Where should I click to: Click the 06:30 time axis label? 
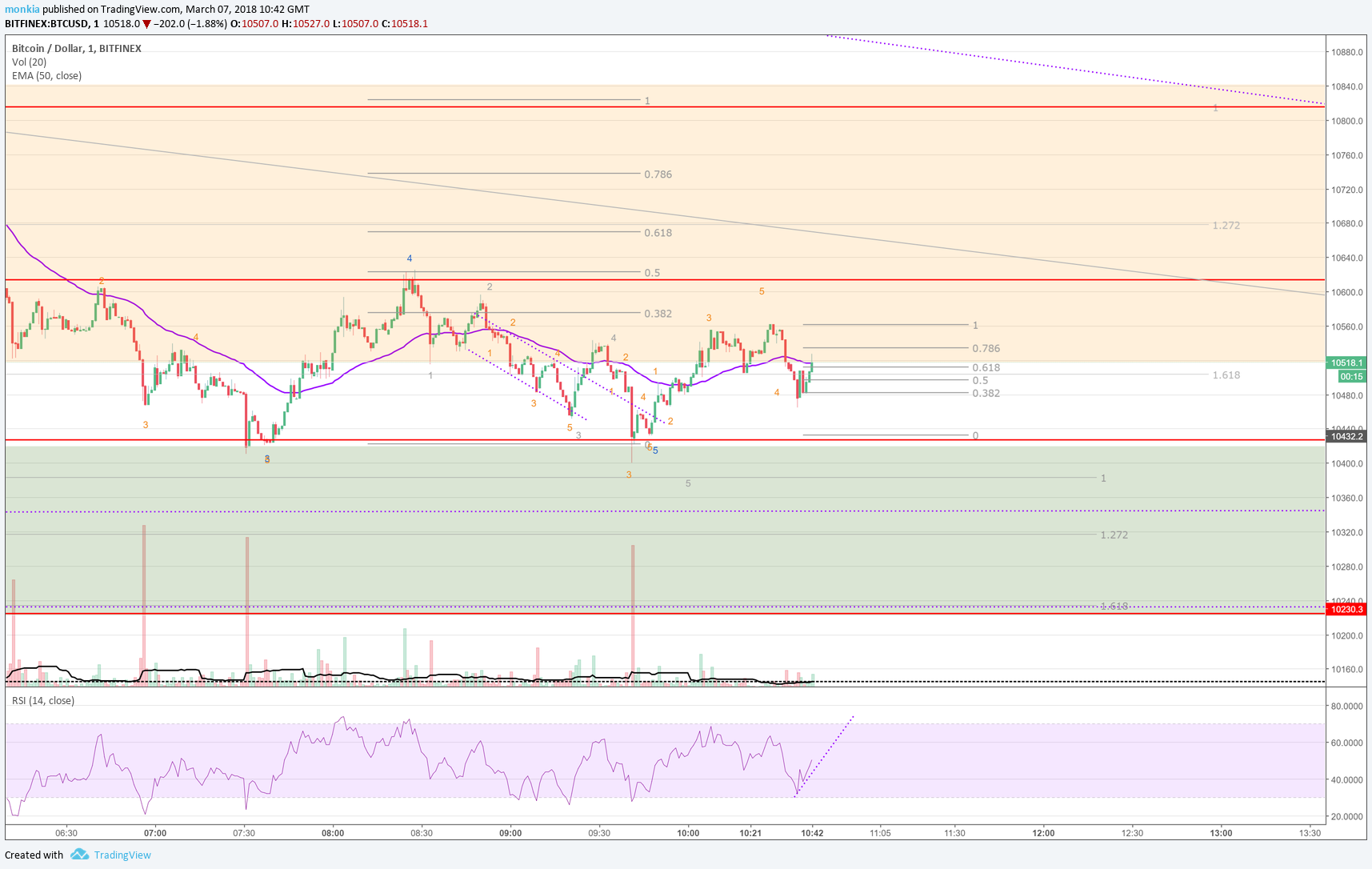tap(66, 833)
